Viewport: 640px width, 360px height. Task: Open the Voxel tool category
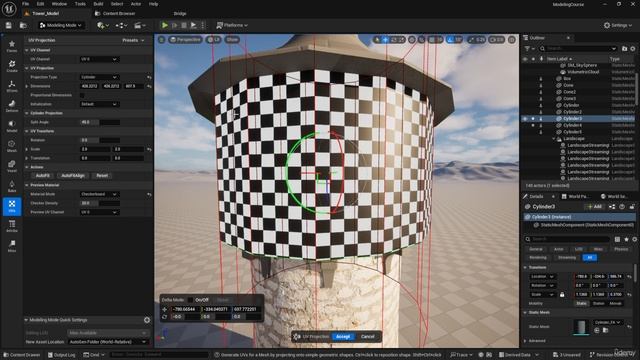tap(12, 166)
